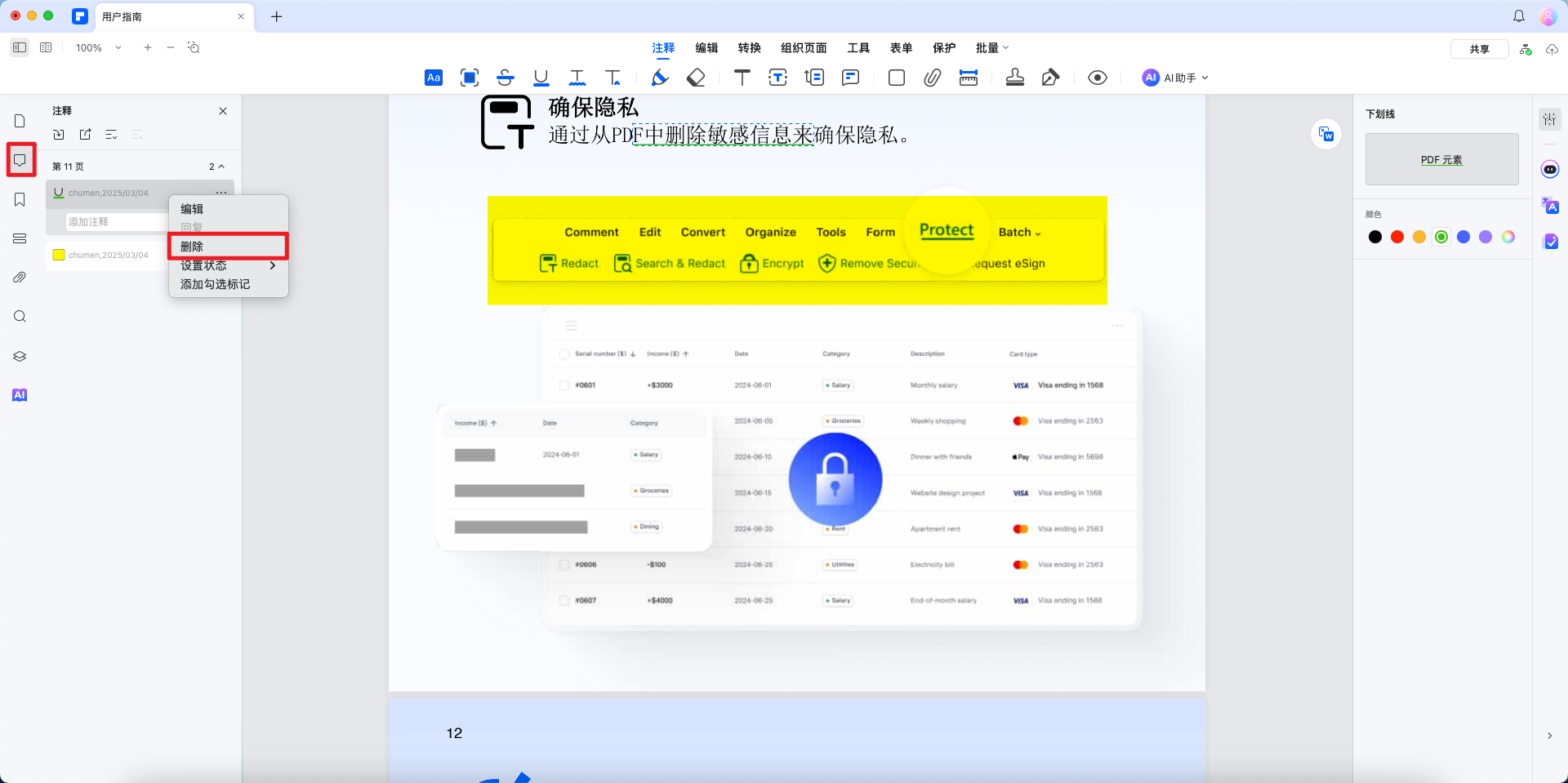
Task: Switch to the 注释 tab
Action: 663,48
